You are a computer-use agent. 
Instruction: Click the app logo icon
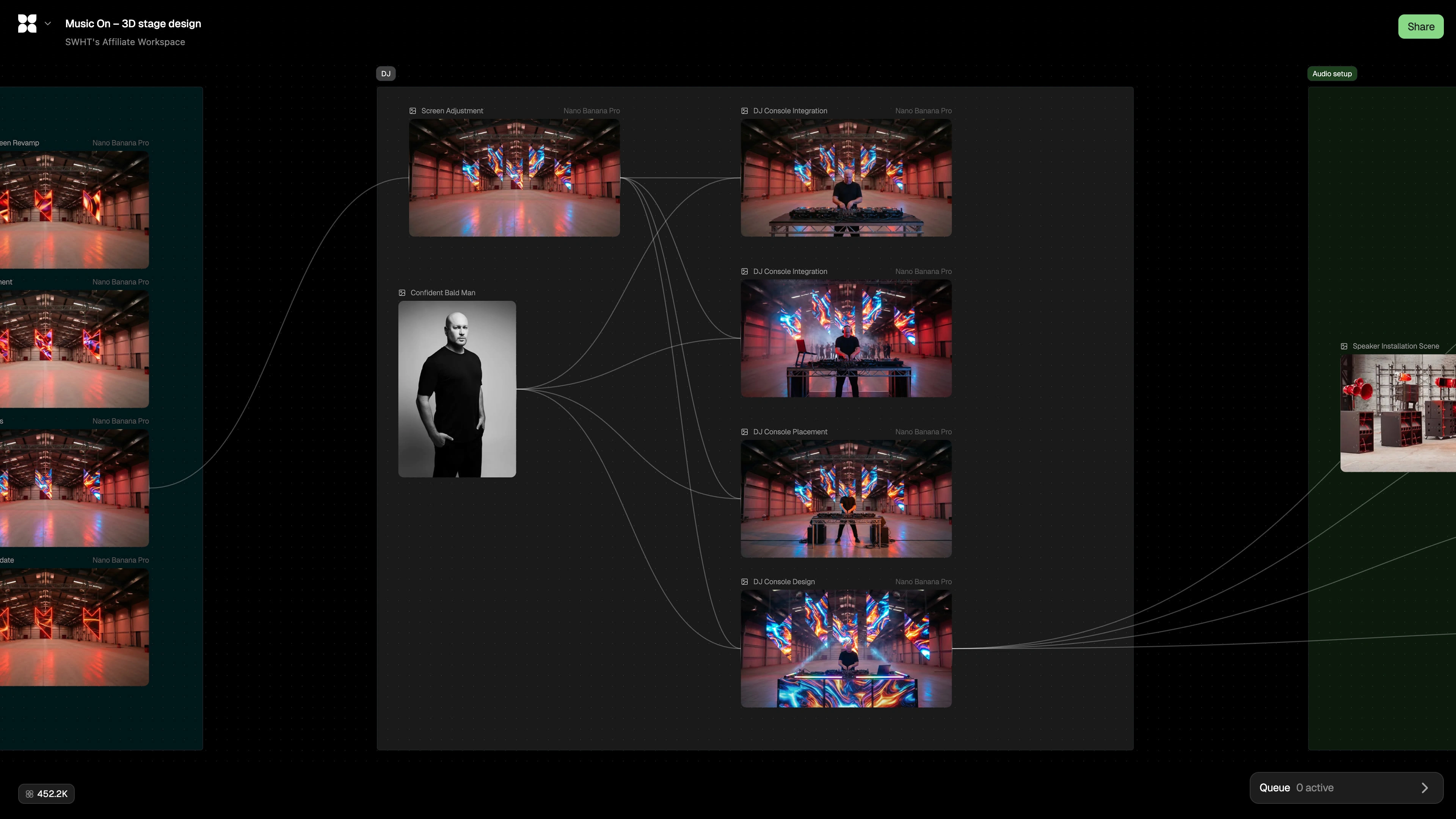pyautogui.click(x=27, y=24)
